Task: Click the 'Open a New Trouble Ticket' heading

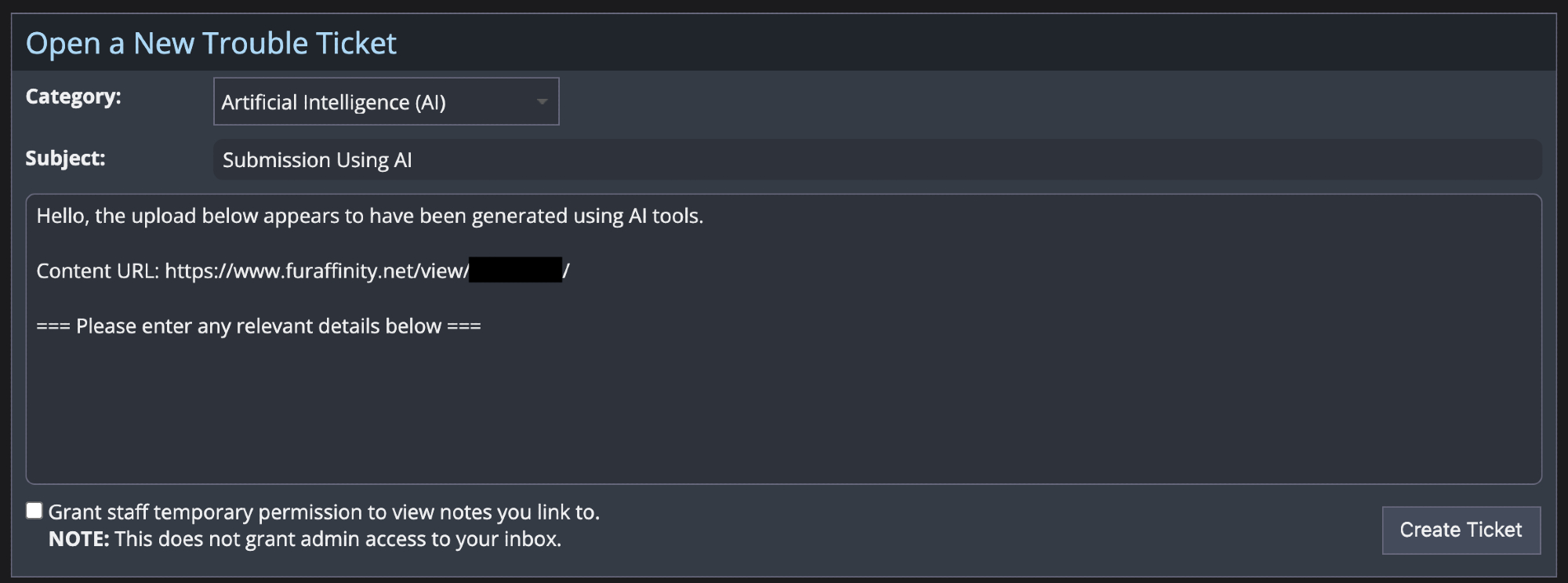Action: point(211,43)
